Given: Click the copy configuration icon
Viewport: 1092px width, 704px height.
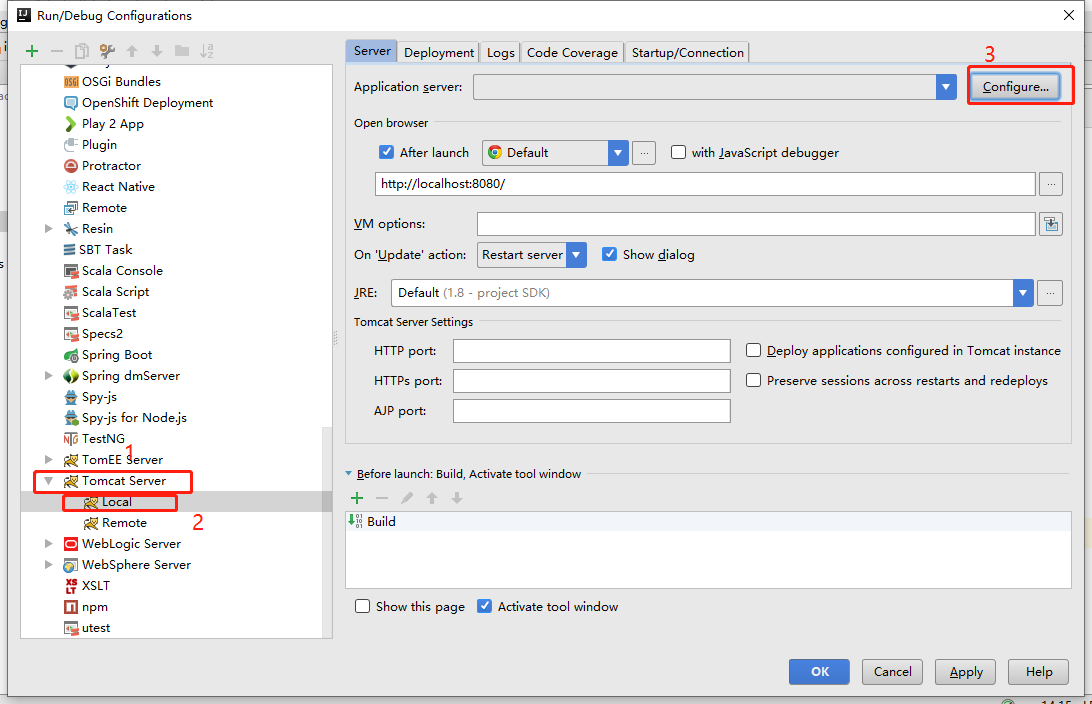Looking at the screenshot, I should click(x=82, y=51).
